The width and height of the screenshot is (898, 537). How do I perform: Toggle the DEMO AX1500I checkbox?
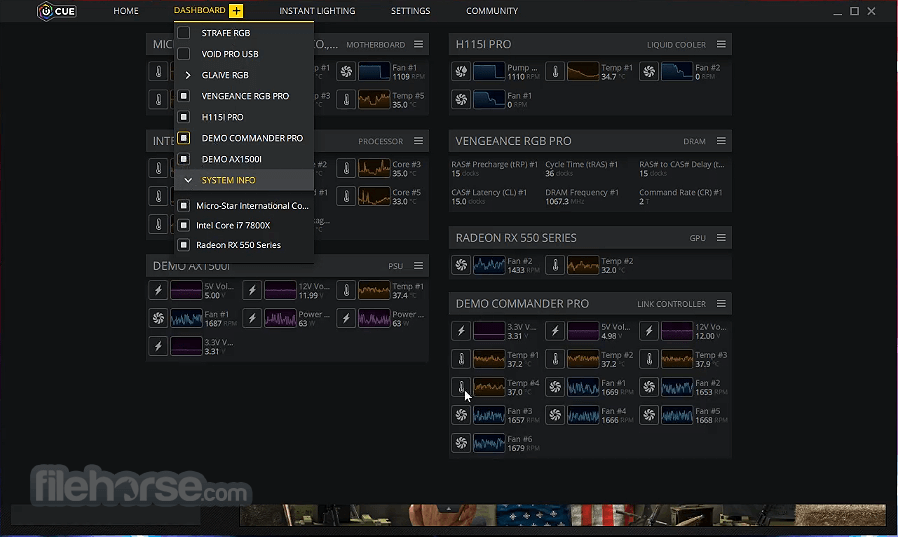(x=183, y=159)
